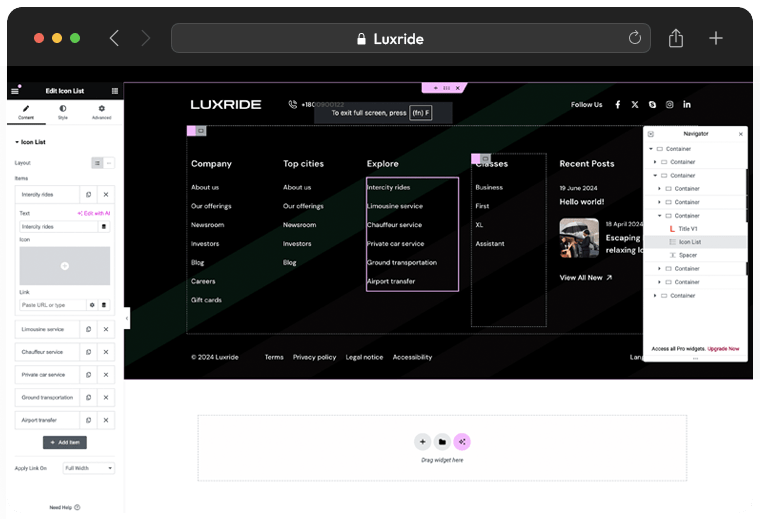Screen dimensions: 760x519
Task: Switch to the Advanced tab
Action: pos(101,112)
